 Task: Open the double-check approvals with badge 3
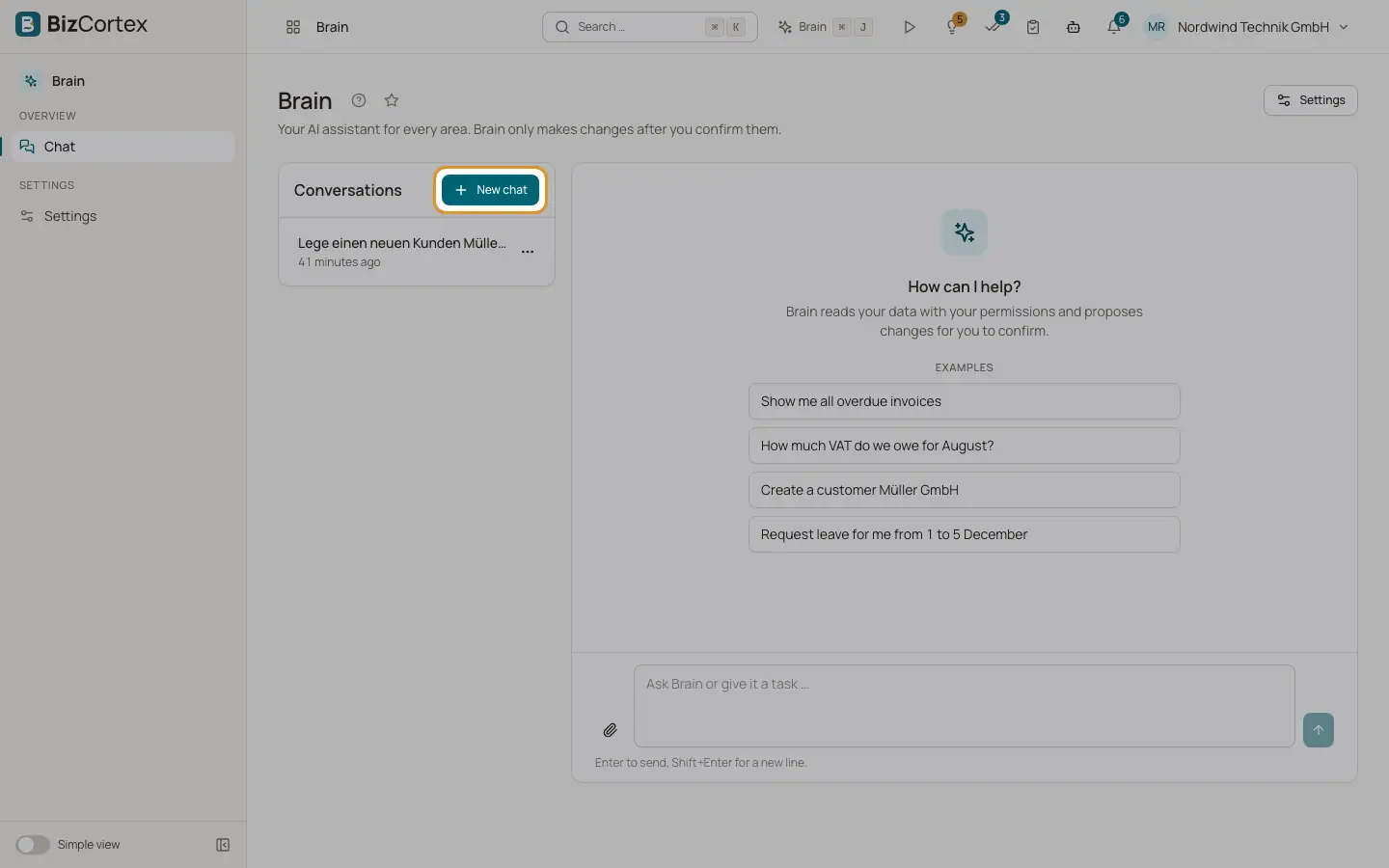994,26
